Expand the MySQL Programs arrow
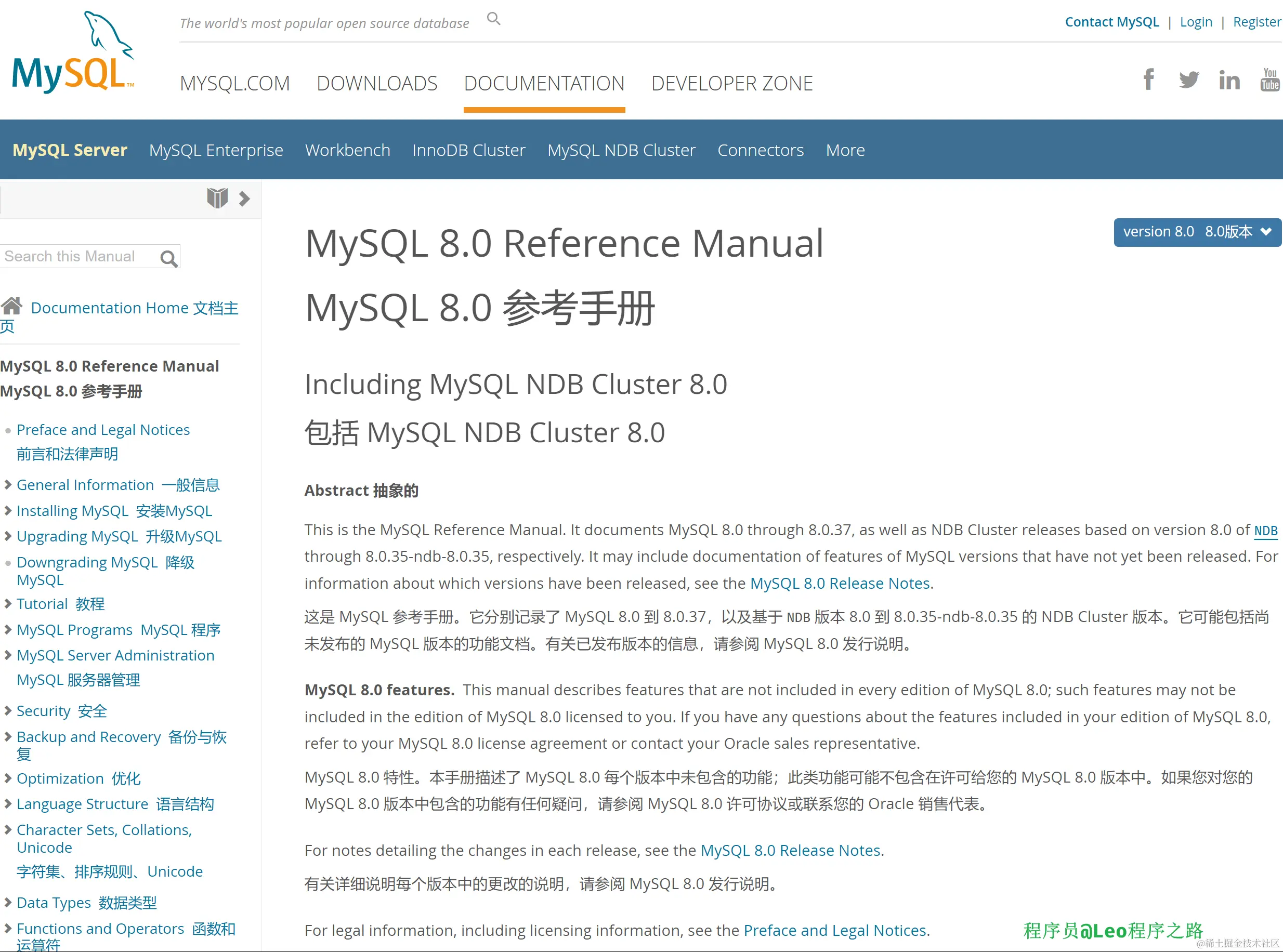 (x=8, y=629)
